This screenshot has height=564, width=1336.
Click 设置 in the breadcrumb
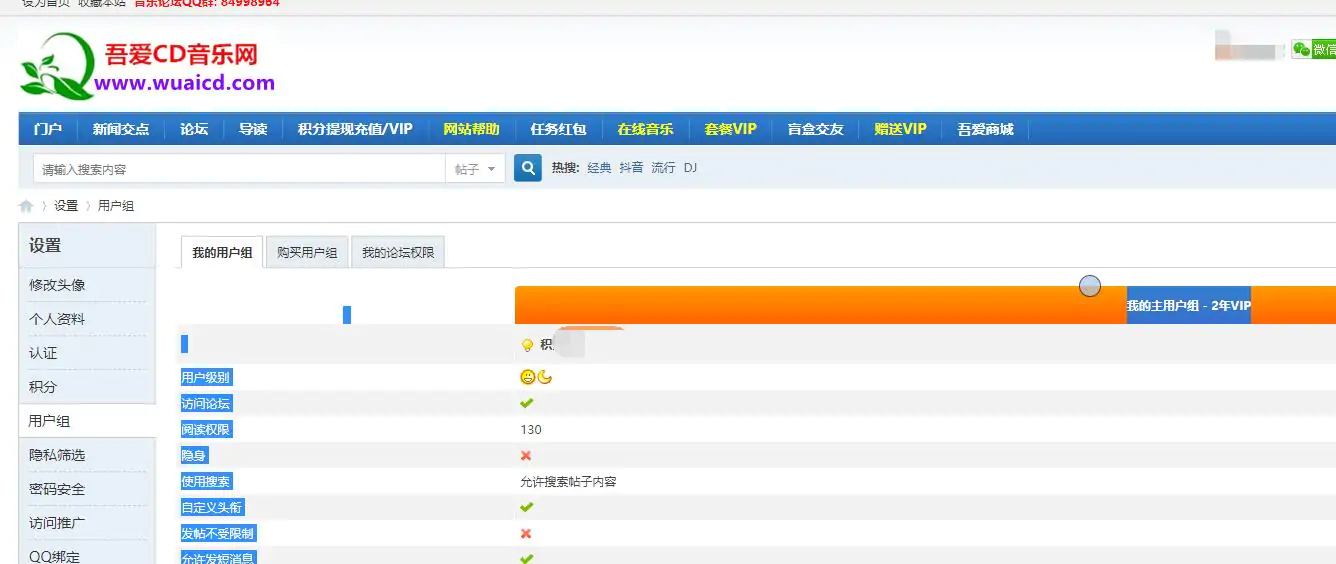coord(66,206)
